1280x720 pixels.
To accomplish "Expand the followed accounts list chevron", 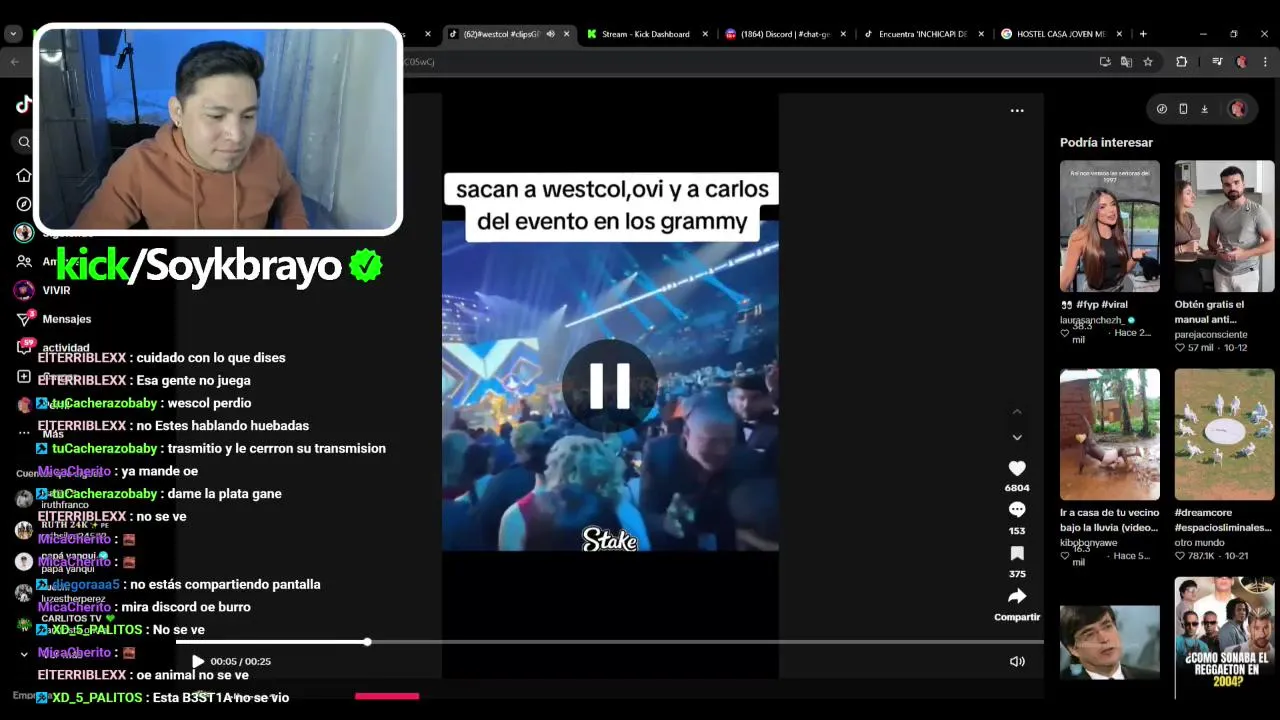I will (x=24, y=654).
